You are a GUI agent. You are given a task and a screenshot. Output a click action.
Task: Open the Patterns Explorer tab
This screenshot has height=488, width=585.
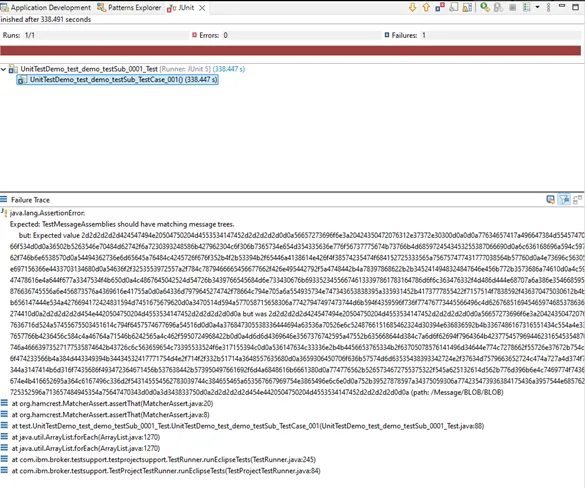coord(129,7)
